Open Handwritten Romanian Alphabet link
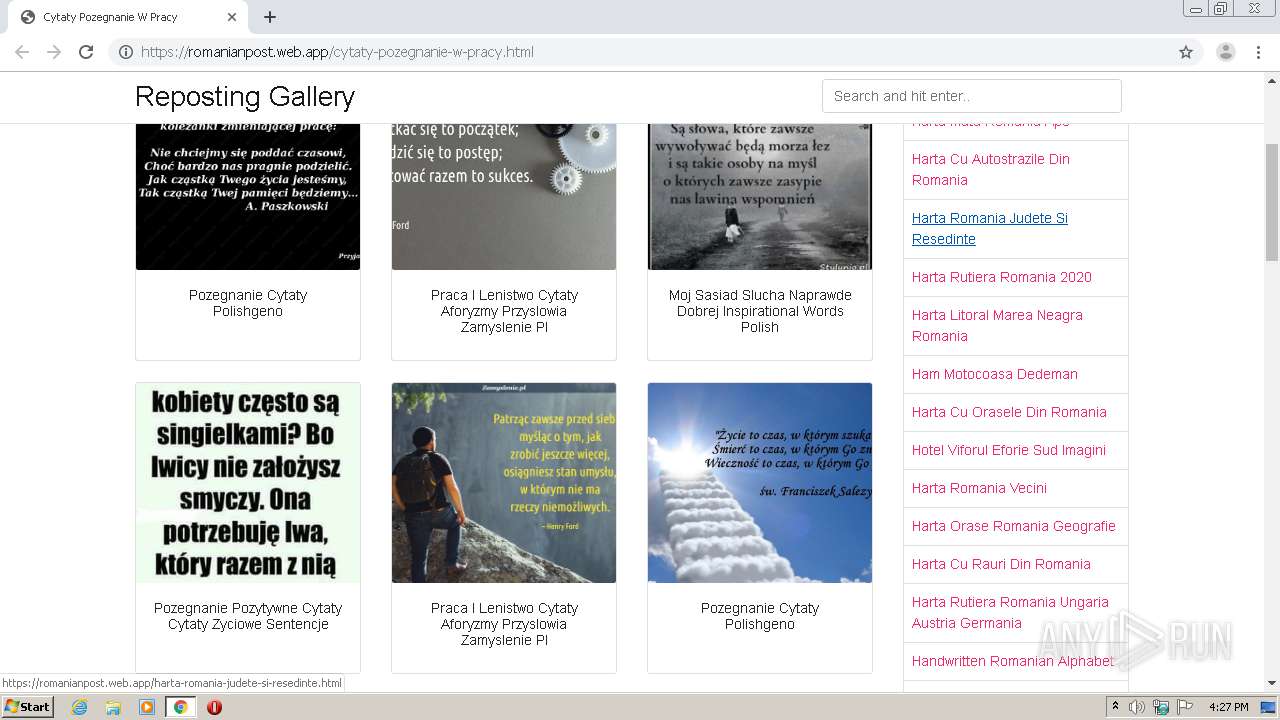Screen dimensions: 1280x720 [x=1013, y=661]
